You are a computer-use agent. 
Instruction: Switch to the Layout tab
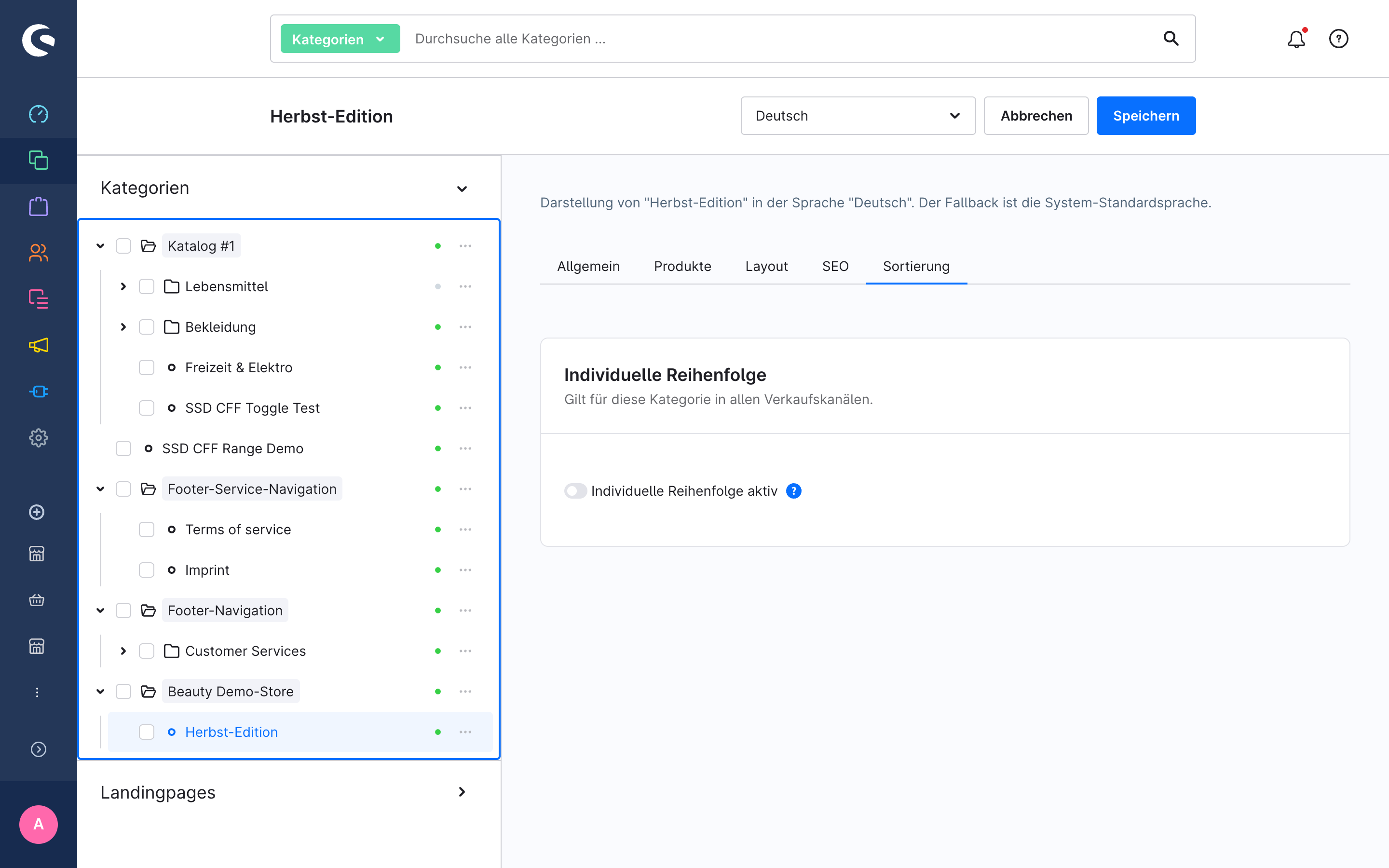coord(766,266)
